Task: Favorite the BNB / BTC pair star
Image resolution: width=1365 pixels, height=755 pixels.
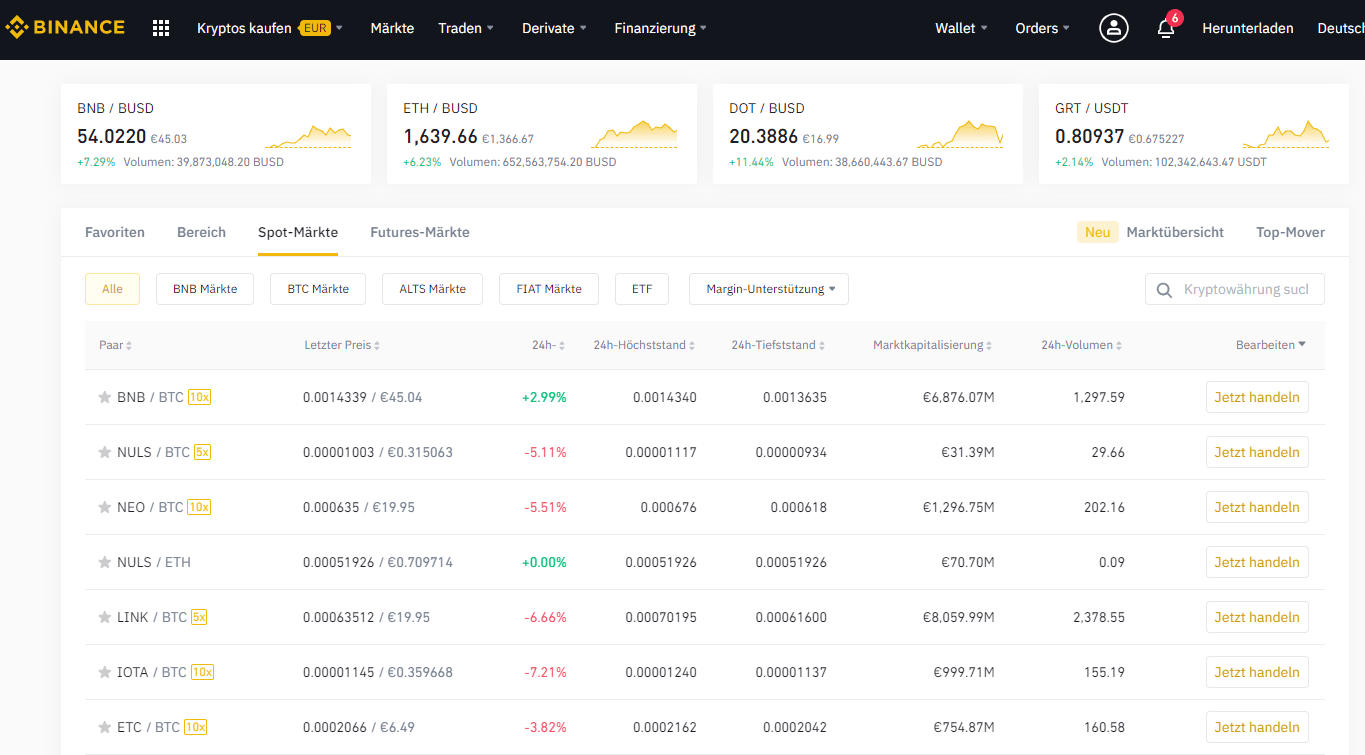Action: [x=104, y=397]
